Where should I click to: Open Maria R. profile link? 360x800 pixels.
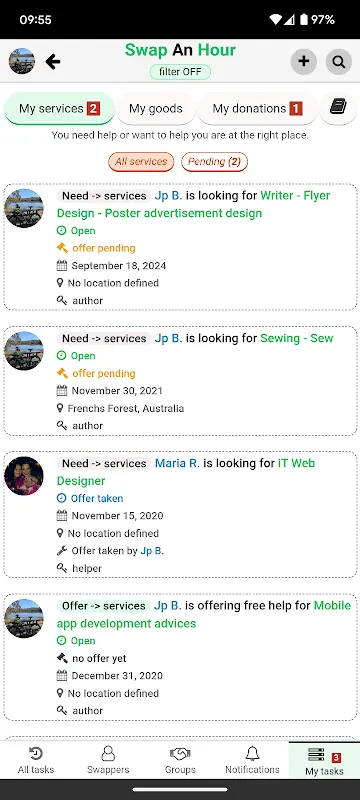click(x=177, y=463)
